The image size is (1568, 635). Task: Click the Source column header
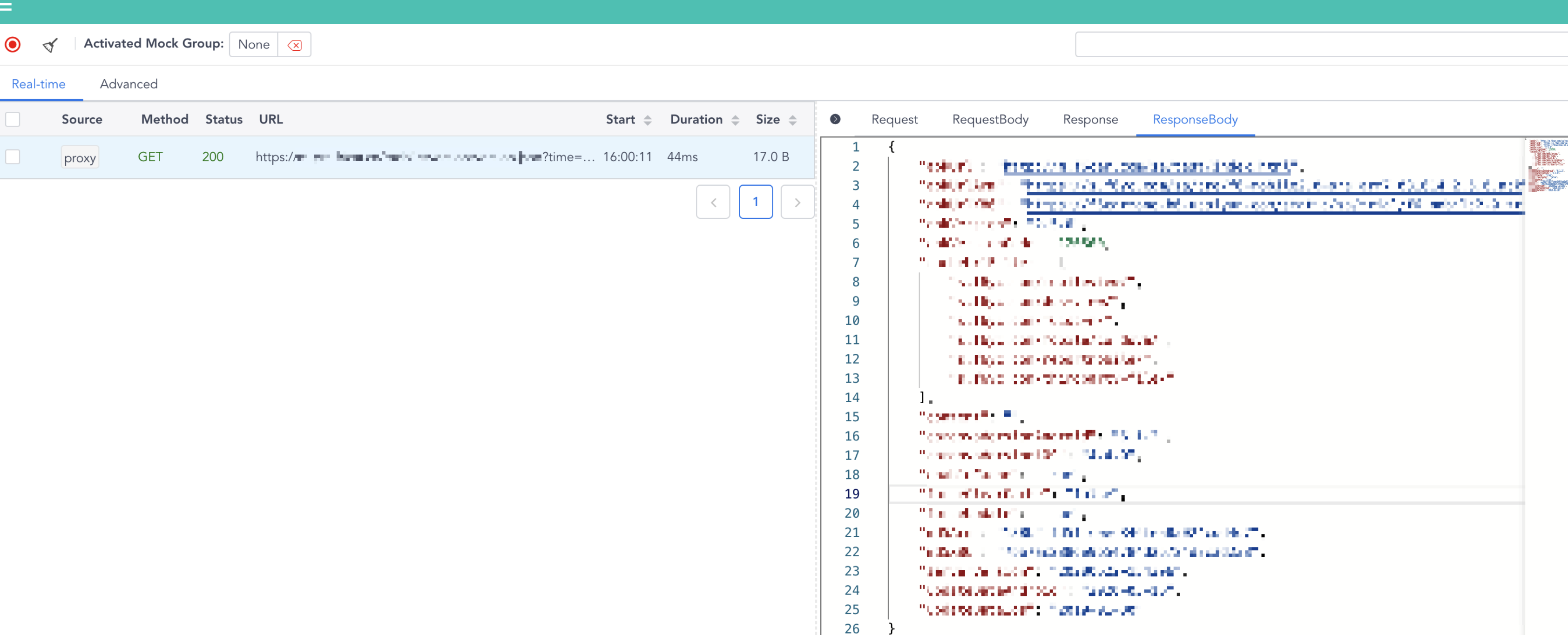(81, 119)
